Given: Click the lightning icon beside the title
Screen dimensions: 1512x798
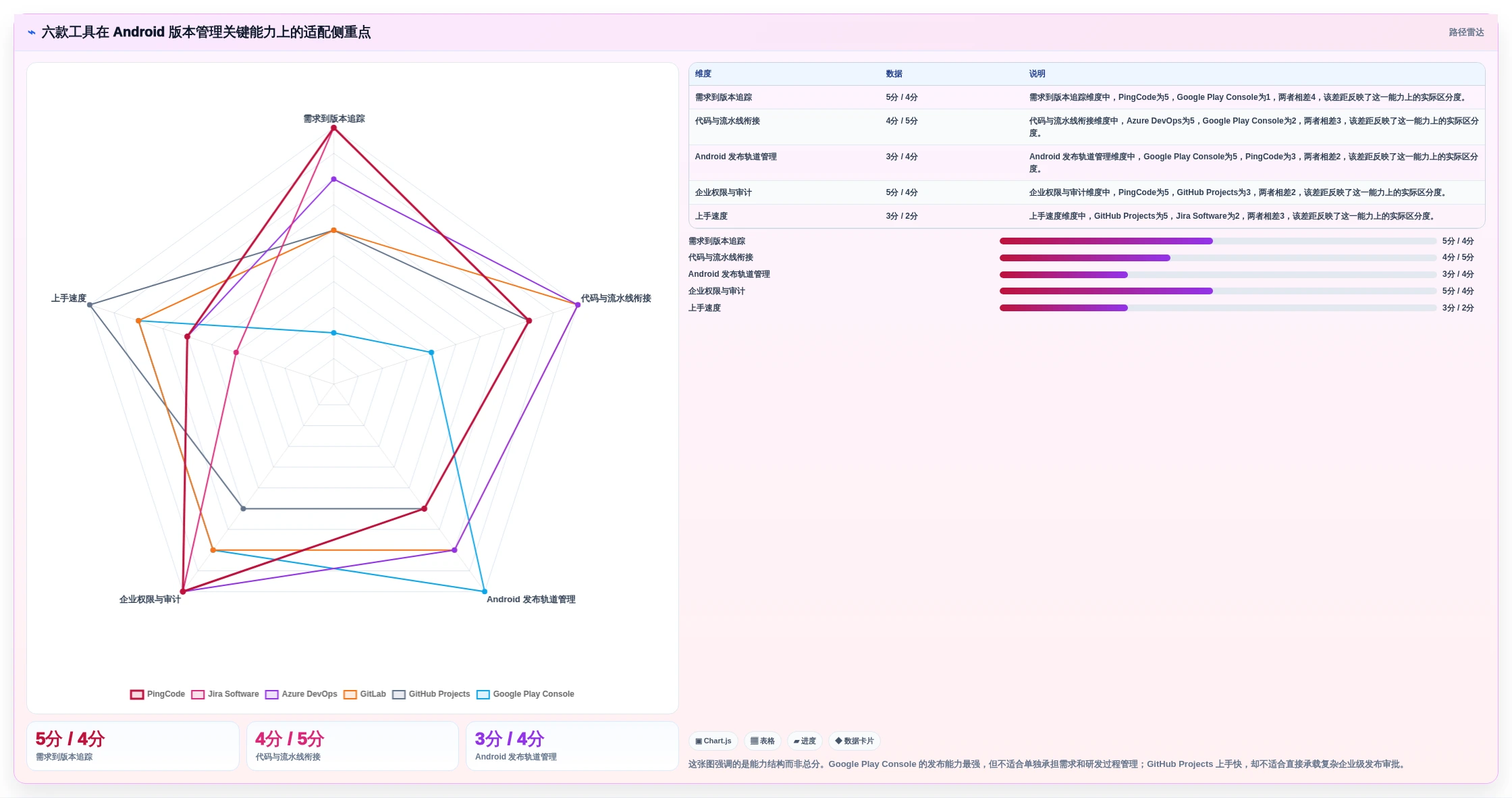Looking at the screenshot, I should tap(32, 32).
